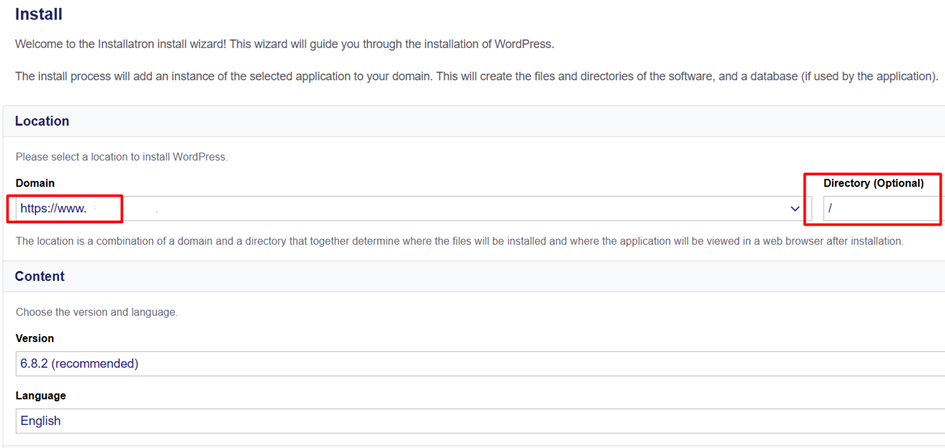Viewport: 945px width, 448px height.
Task: Click 'Choose the version and language' text
Action: [x=97, y=312]
